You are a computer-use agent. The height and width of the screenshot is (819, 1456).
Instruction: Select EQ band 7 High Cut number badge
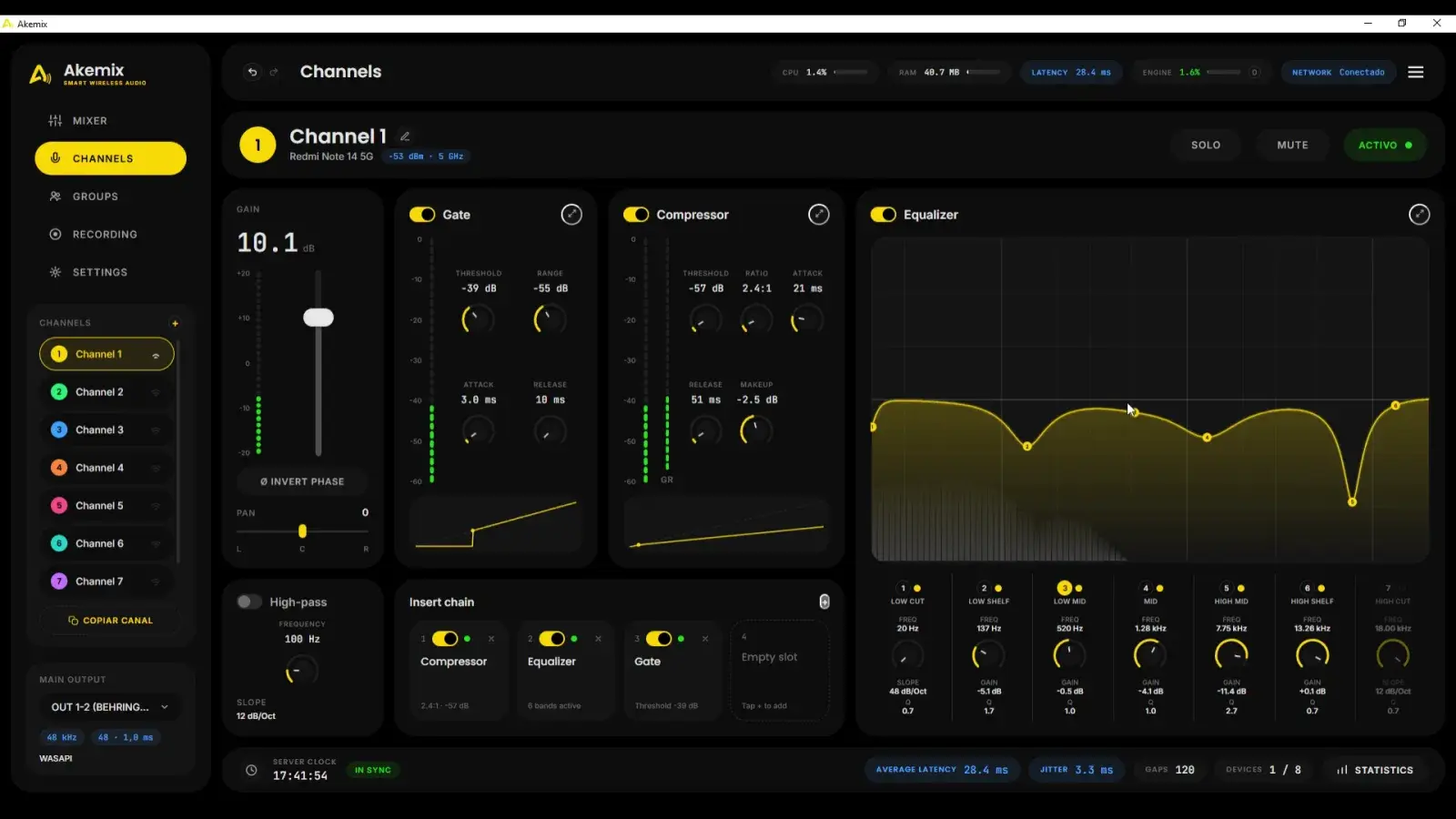tap(1388, 588)
